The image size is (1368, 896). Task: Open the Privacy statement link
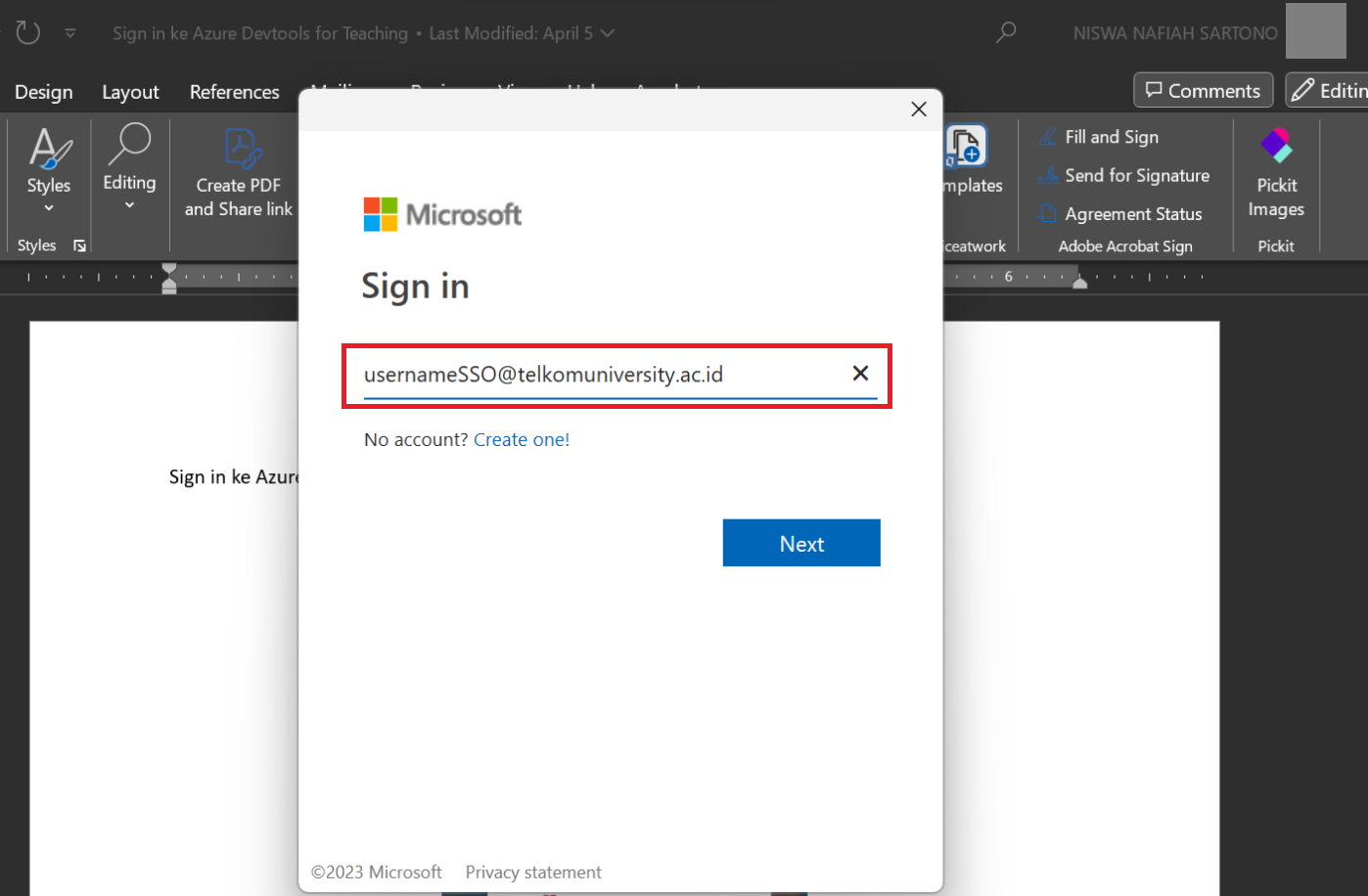[x=533, y=873]
